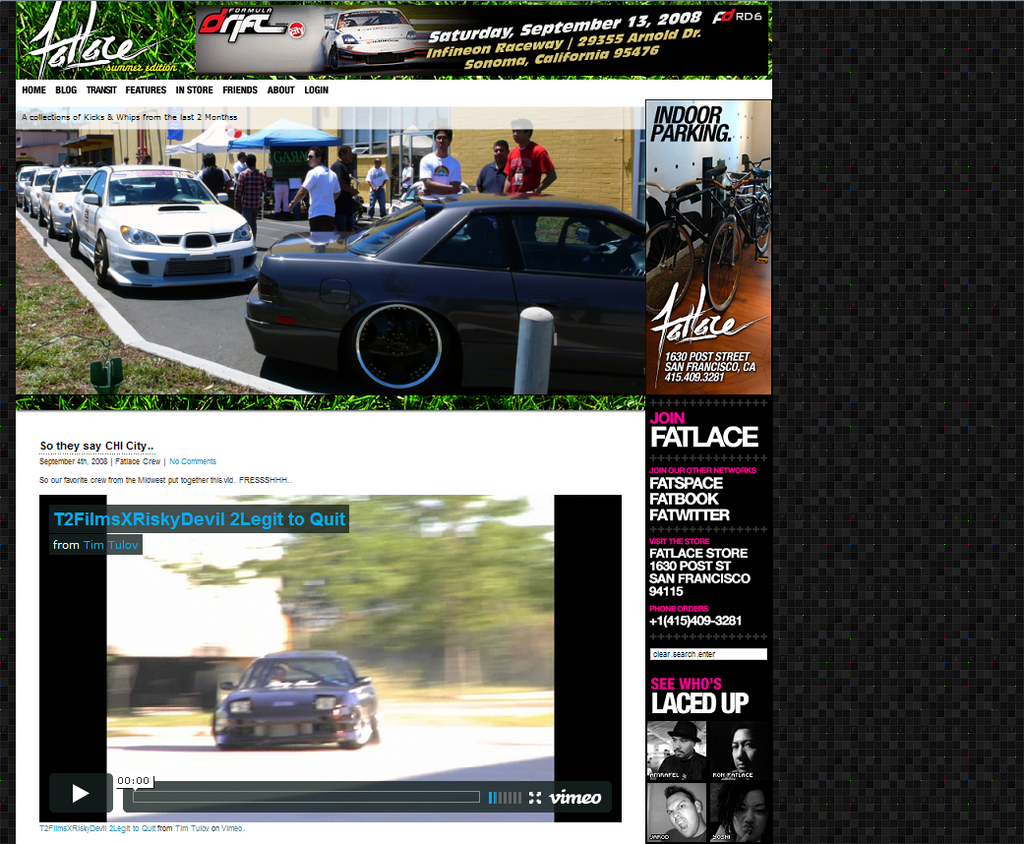
Task: Open the Formula Drift banner ad
Action: (x=482, y=39)
